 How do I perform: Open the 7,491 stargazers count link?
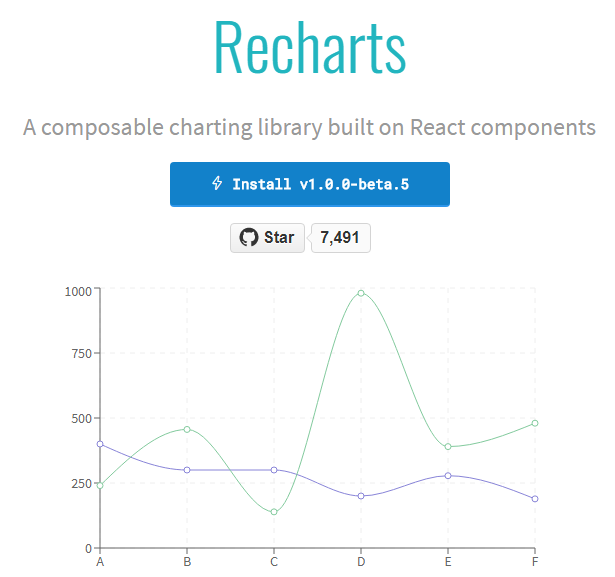[341, 237]
